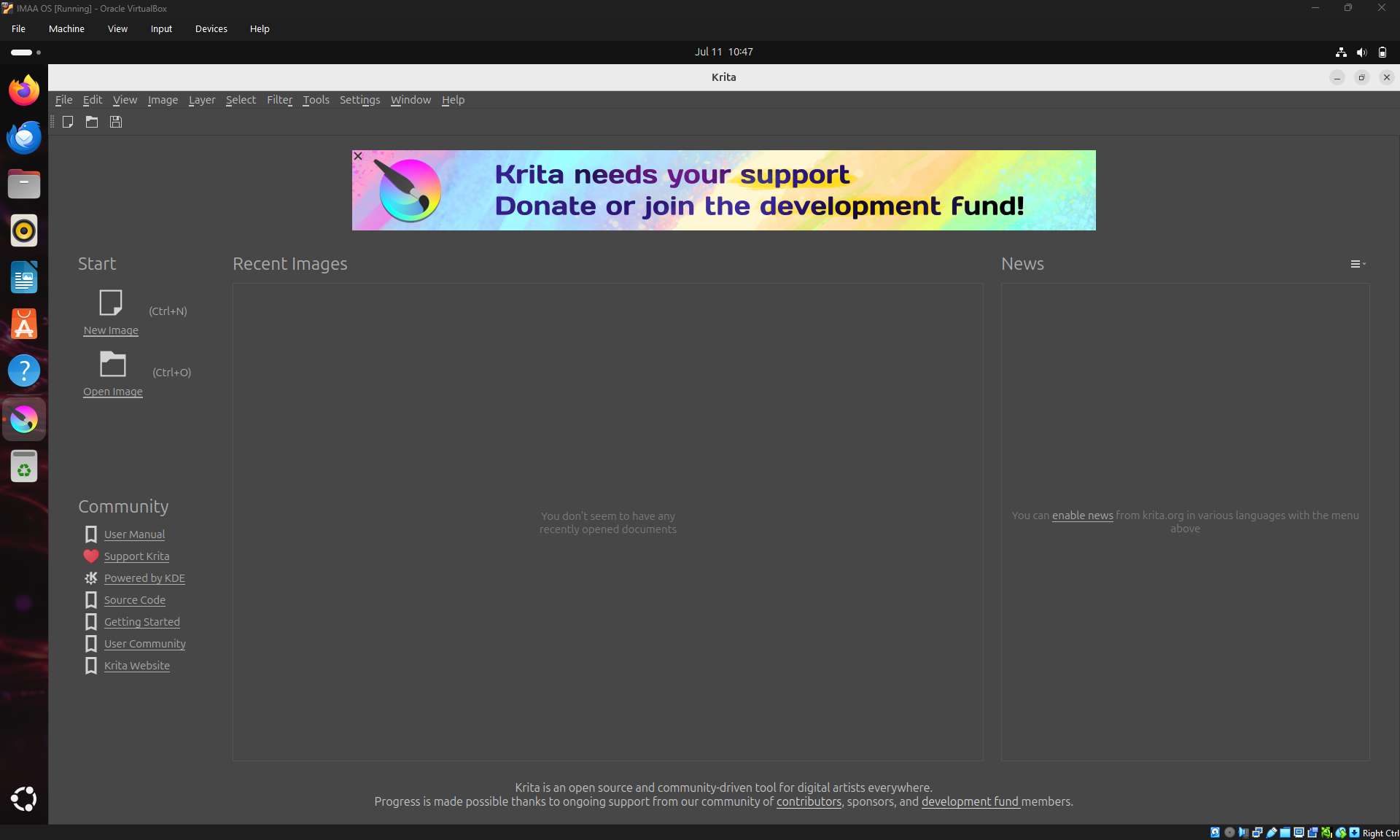Click the New Image page icon
This screenshot has height=840, width=1400.
click(x=111, y=302)
